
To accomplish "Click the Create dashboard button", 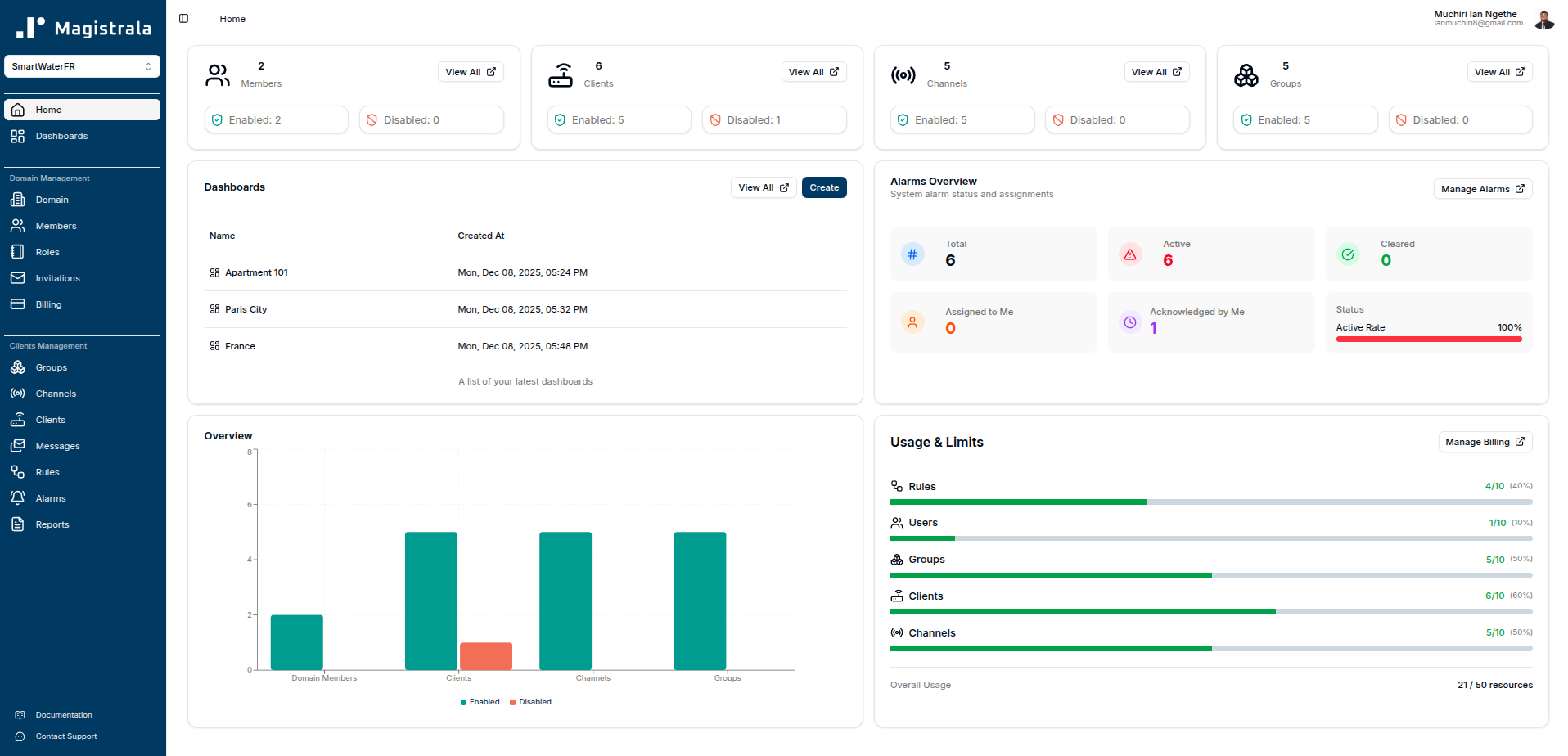I will (823, 187).
